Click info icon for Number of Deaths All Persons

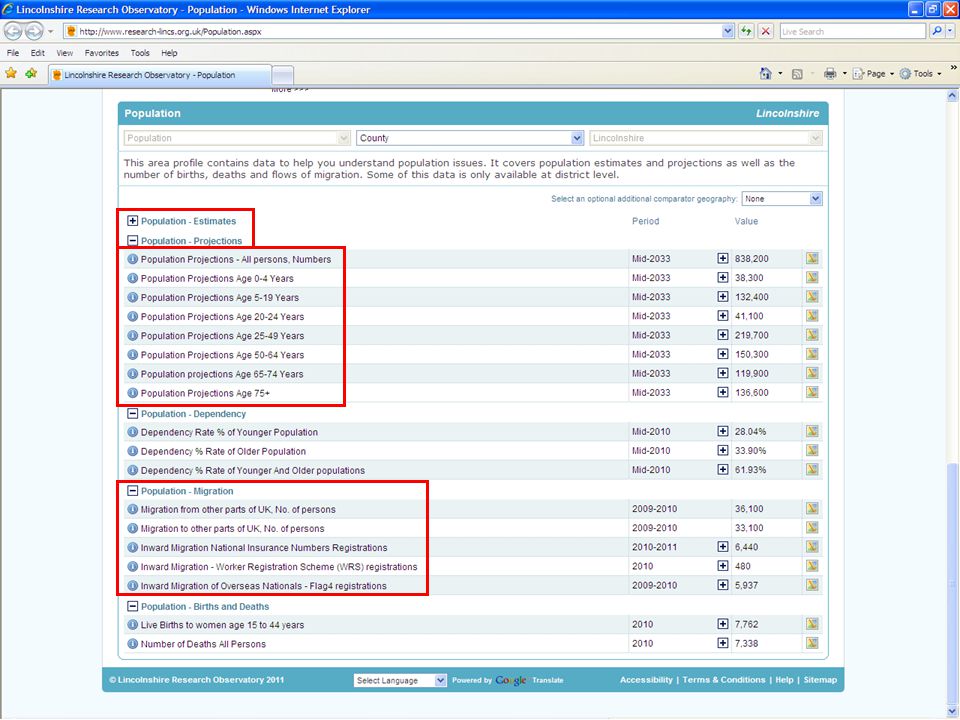[x=132, y=643]
